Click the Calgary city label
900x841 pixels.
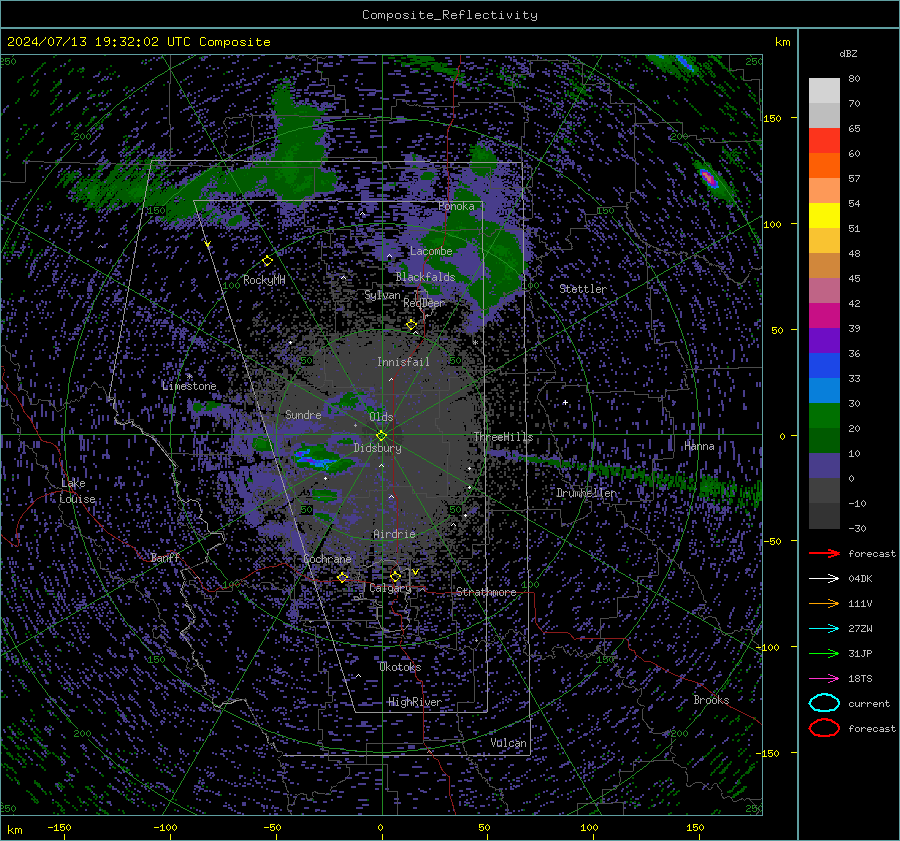click(390, 588)
